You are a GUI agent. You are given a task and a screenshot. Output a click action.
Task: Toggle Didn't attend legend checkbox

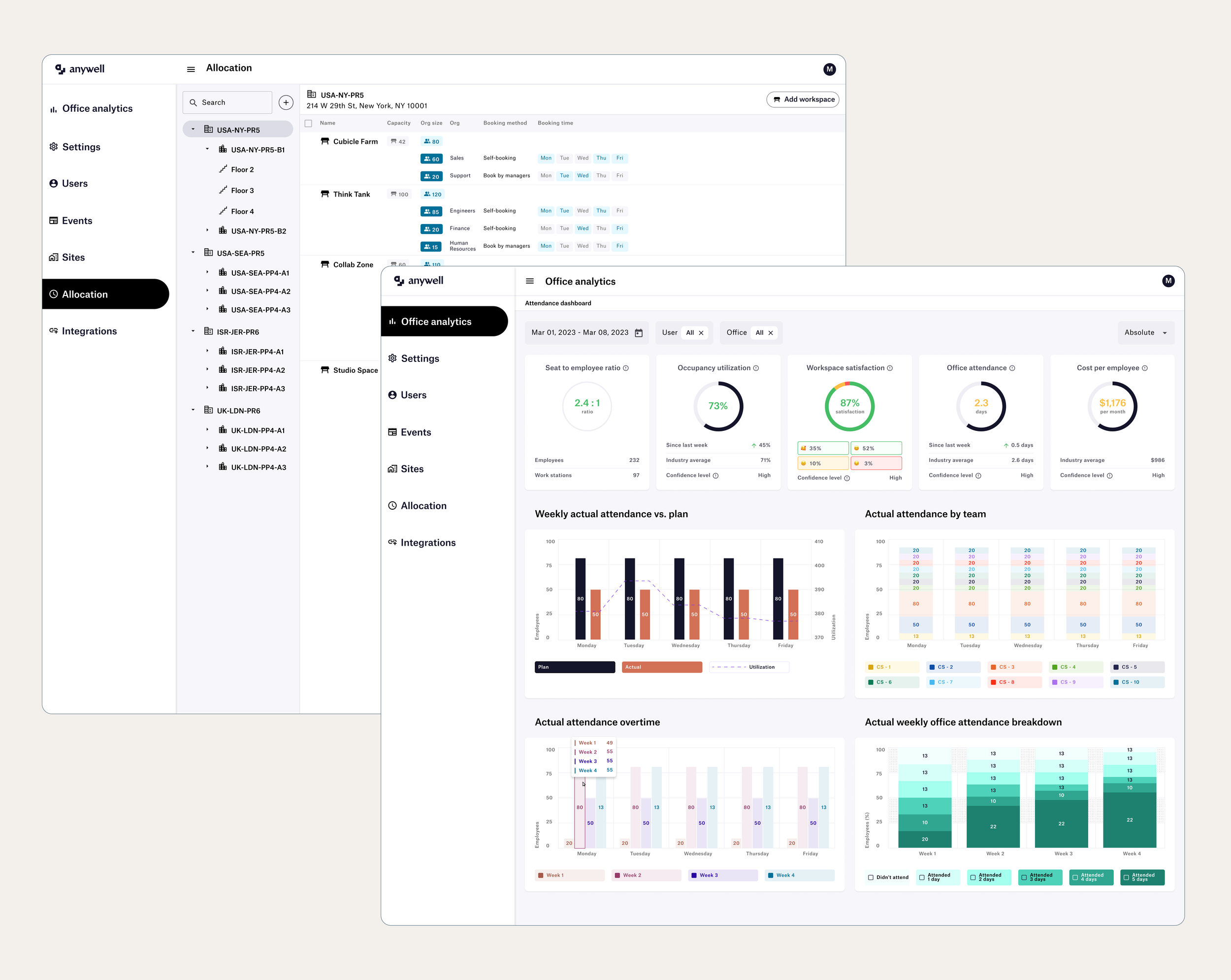(870, 877)
